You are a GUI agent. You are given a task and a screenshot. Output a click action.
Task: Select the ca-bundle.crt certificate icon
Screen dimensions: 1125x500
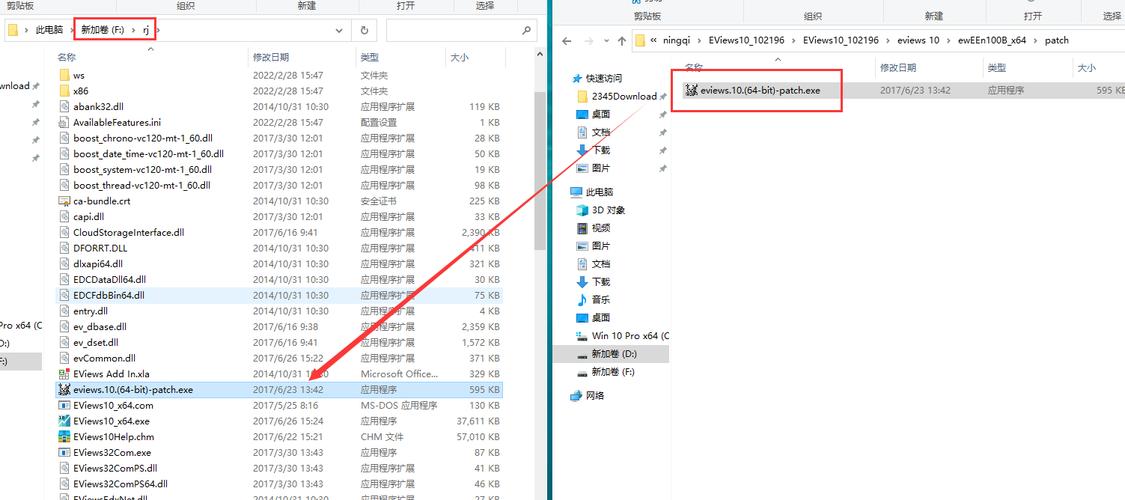pyautogui.click(x=64, y=201)
